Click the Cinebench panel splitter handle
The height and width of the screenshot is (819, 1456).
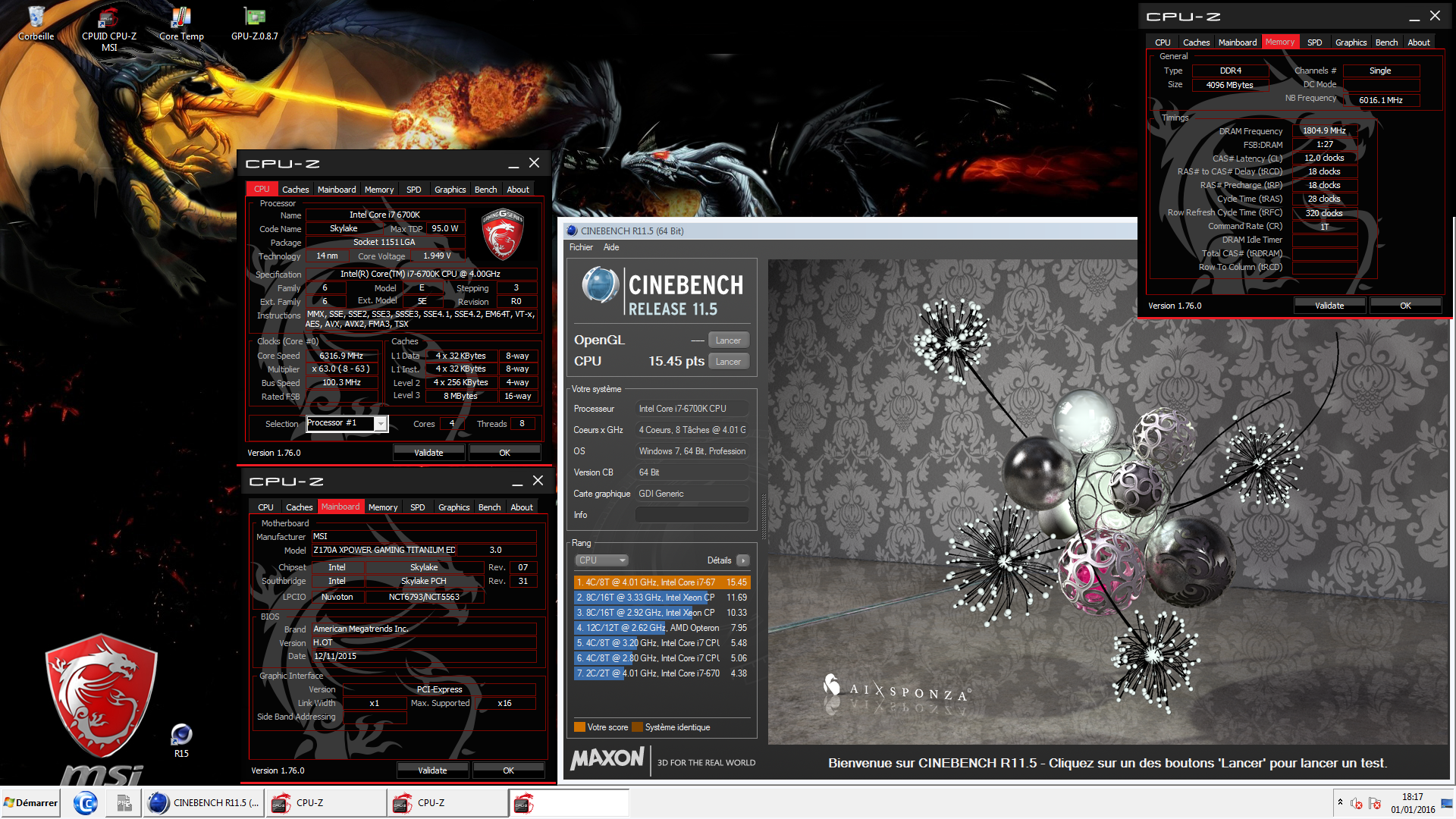763,516
